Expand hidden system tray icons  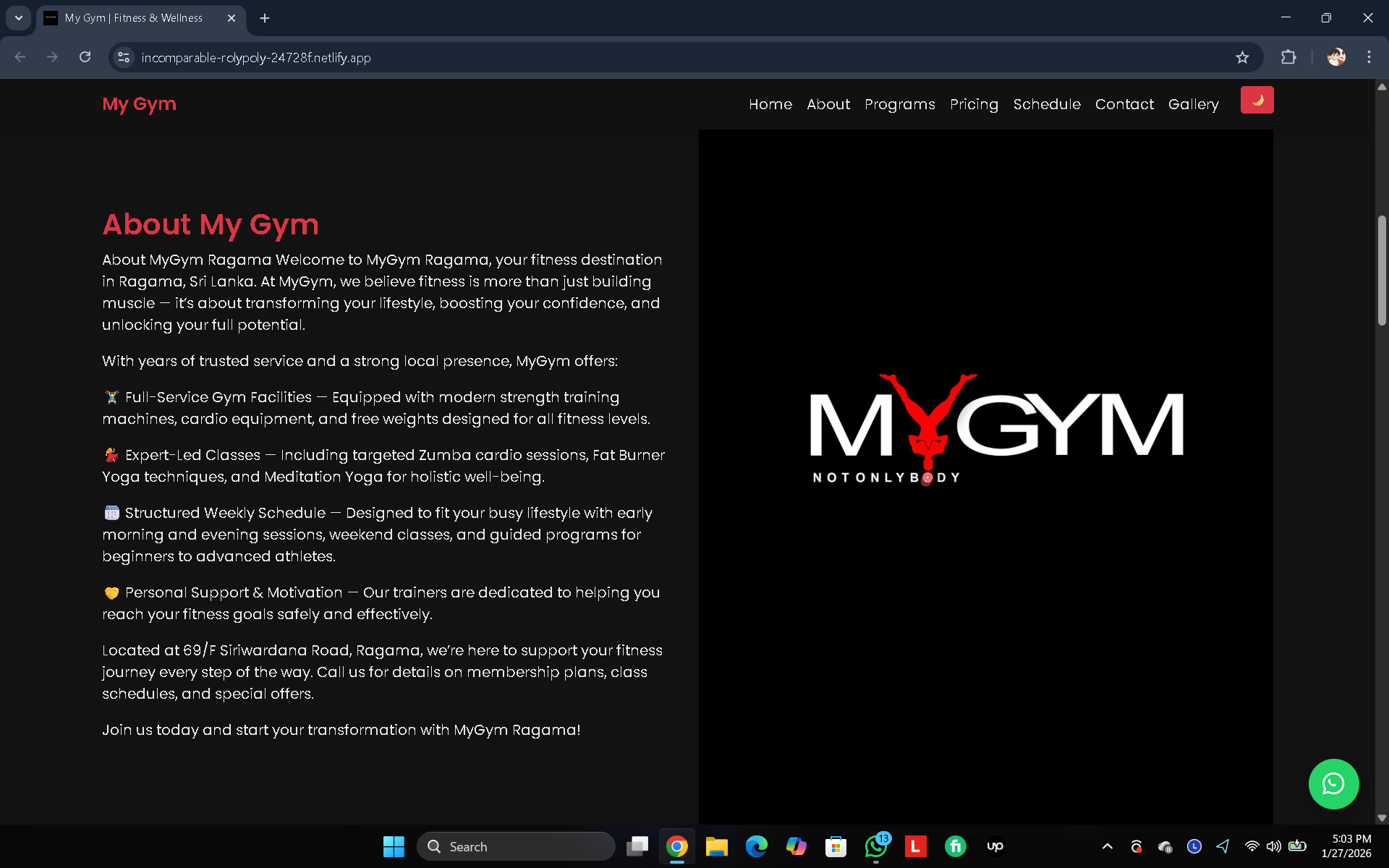click(x=1107, y=846)
